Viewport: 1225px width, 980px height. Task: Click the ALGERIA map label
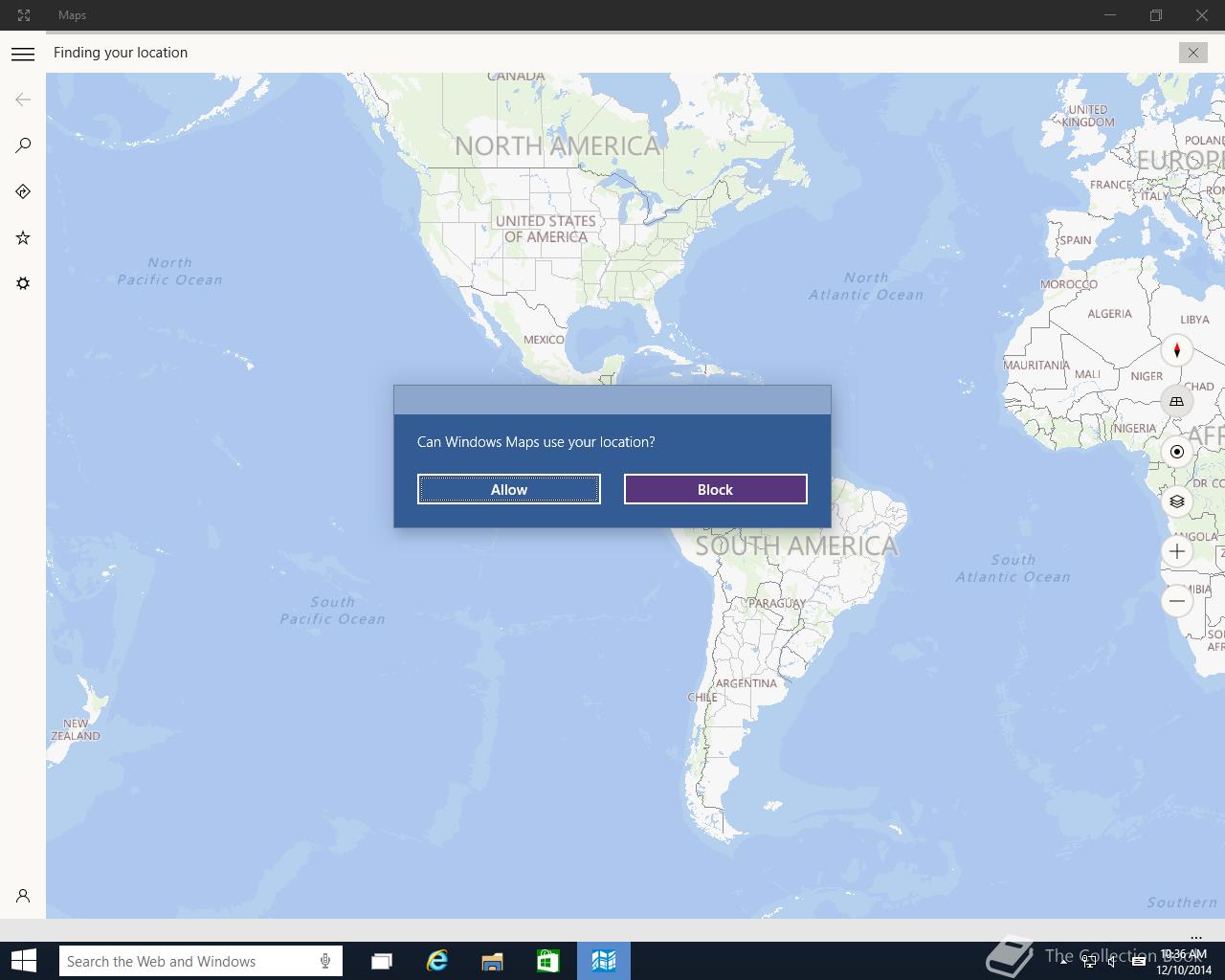(1109, 314)
